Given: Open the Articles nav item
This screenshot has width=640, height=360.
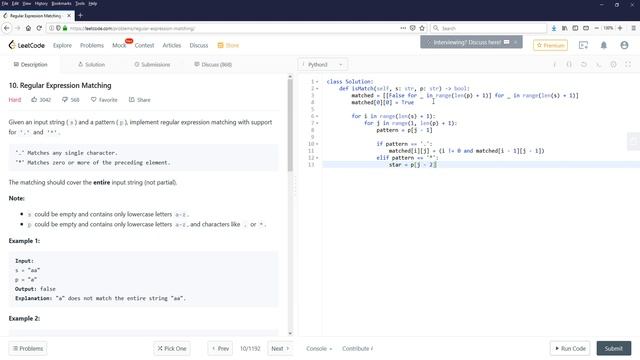Looking at the screenshot, I should 172,45.
